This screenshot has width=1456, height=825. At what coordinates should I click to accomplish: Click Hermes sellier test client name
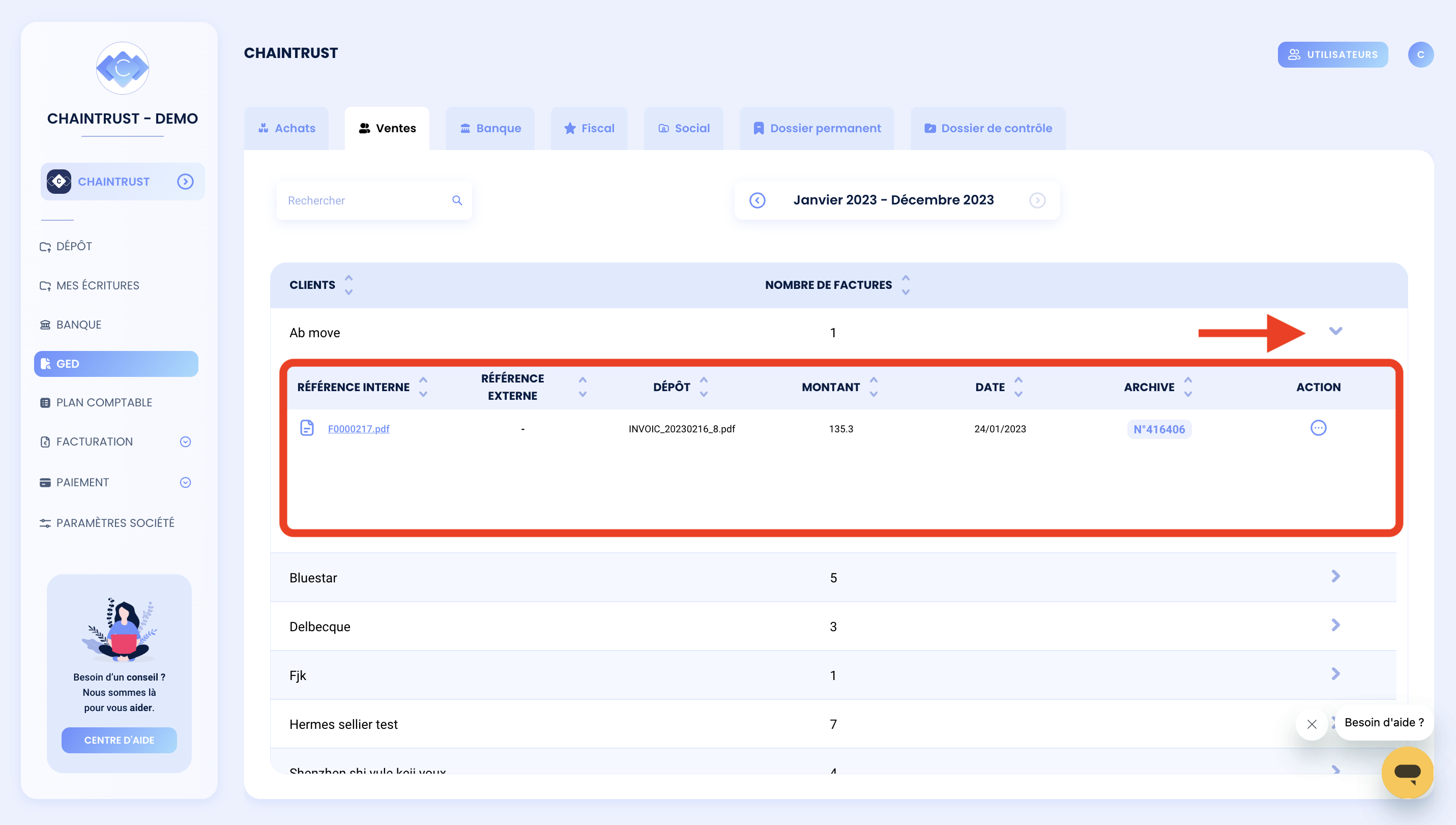point(343,724)
